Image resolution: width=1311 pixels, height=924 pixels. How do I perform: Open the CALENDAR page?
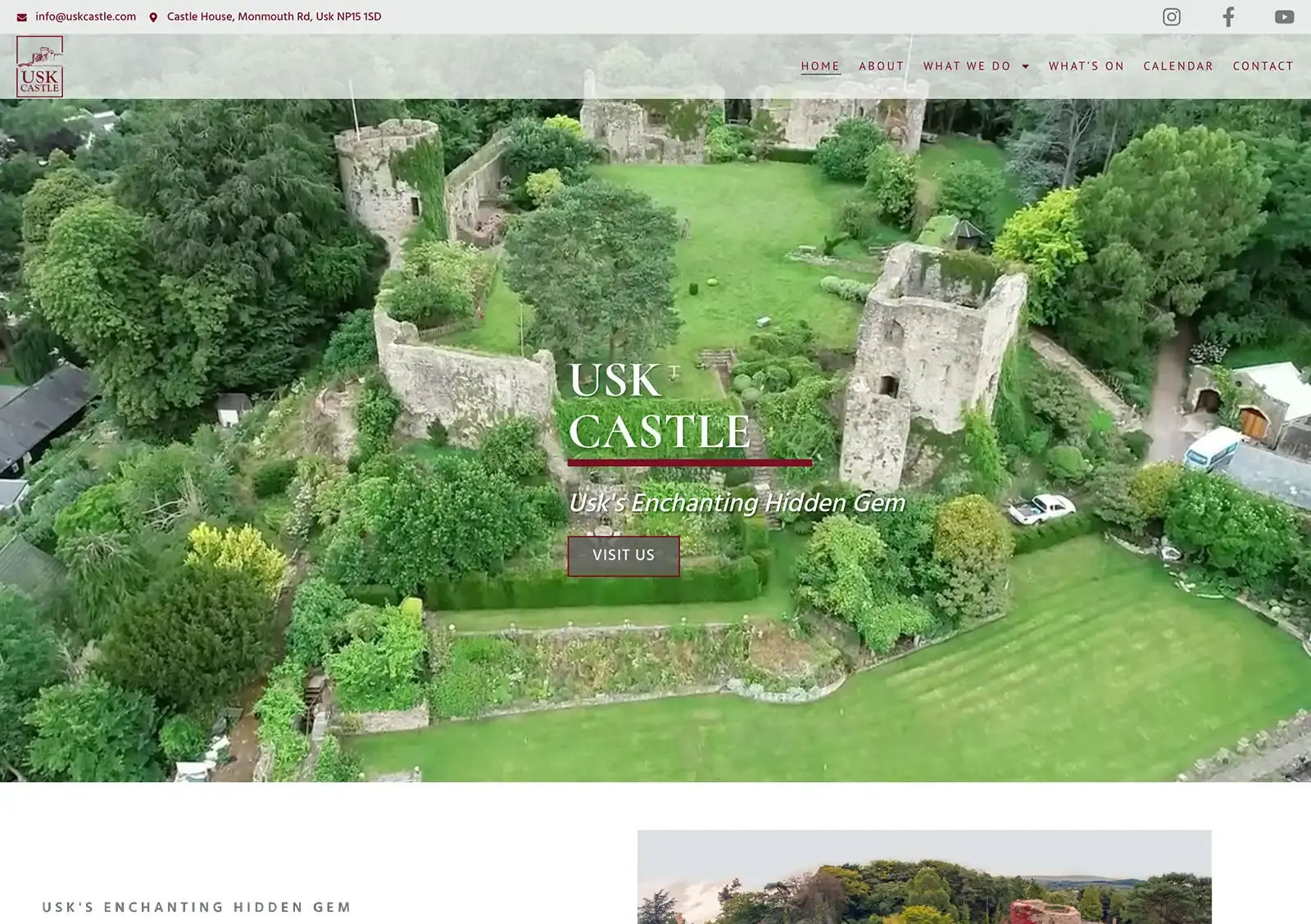(x=1179, y=66)
